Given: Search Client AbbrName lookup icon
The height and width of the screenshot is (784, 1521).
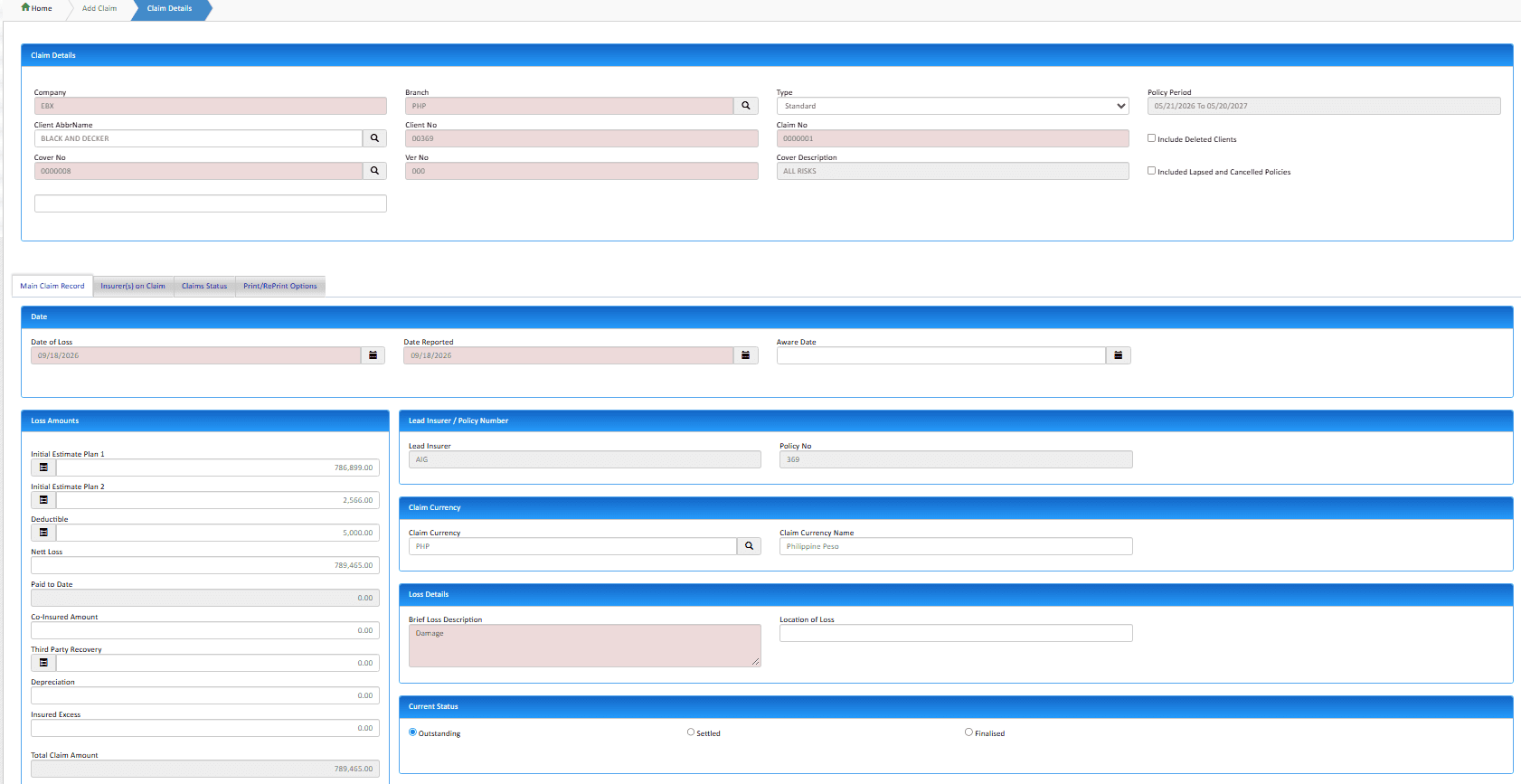Looking at the screenshot, I should [x=374, y=138].
